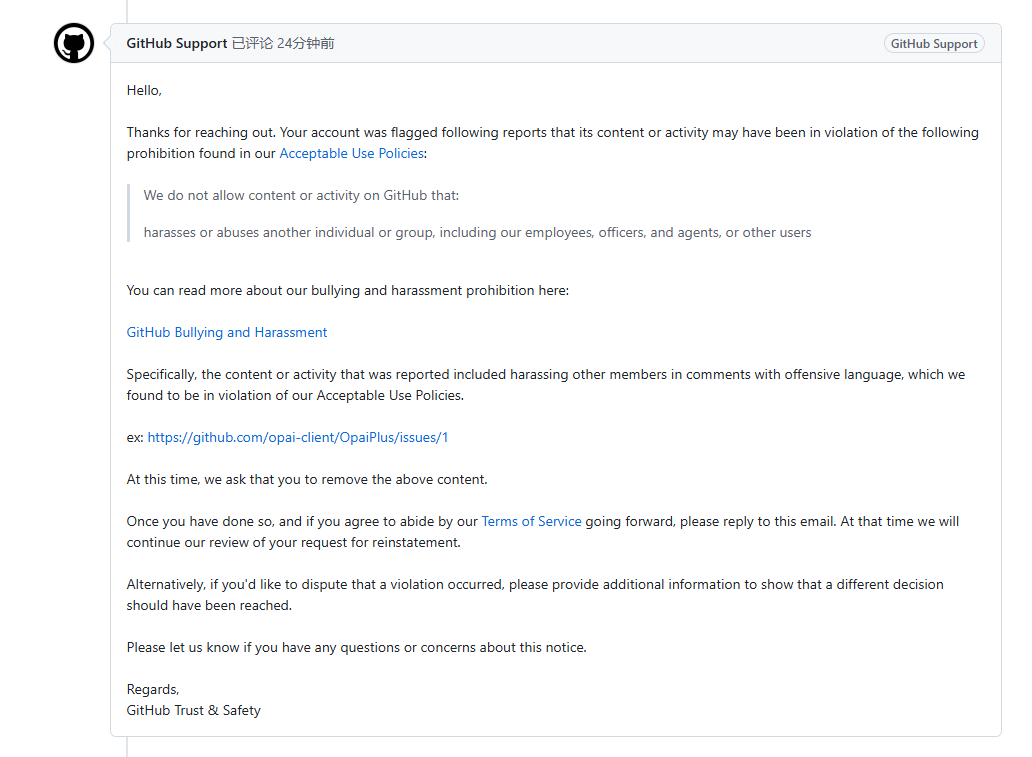Click the GitHub Support author name
This screenshot has width=1032, height=757.
point(176,43)
